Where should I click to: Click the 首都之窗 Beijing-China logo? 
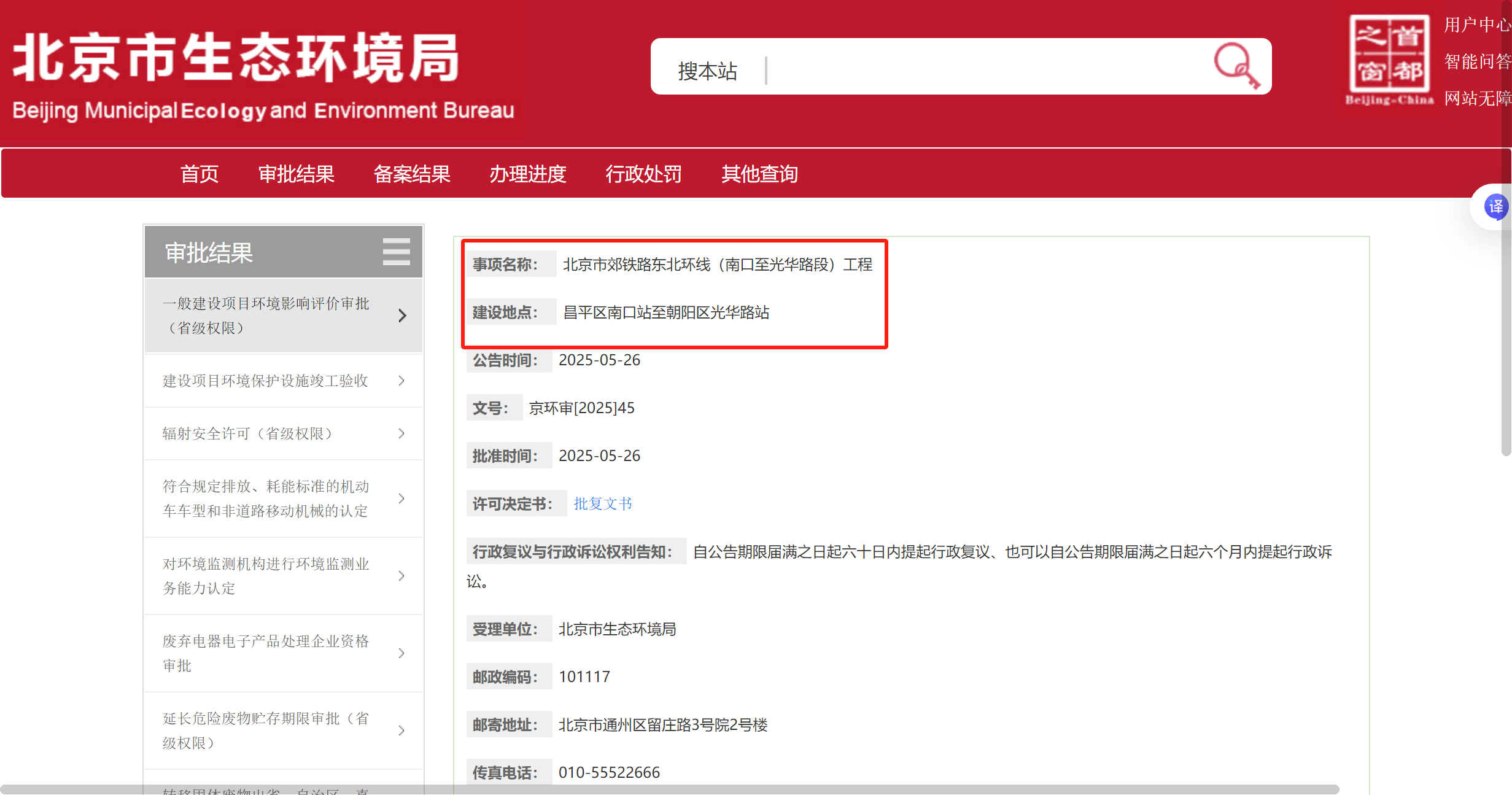click(1389, 60)
